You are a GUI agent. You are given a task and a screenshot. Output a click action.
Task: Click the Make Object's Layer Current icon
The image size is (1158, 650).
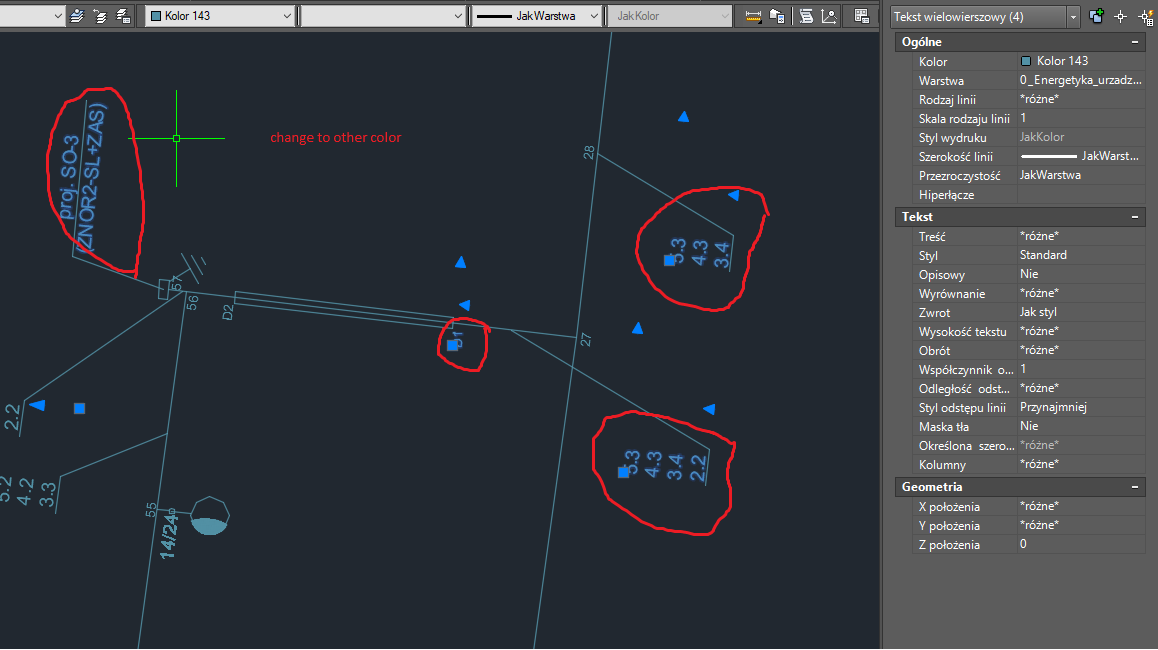click(x=77, y=15)
